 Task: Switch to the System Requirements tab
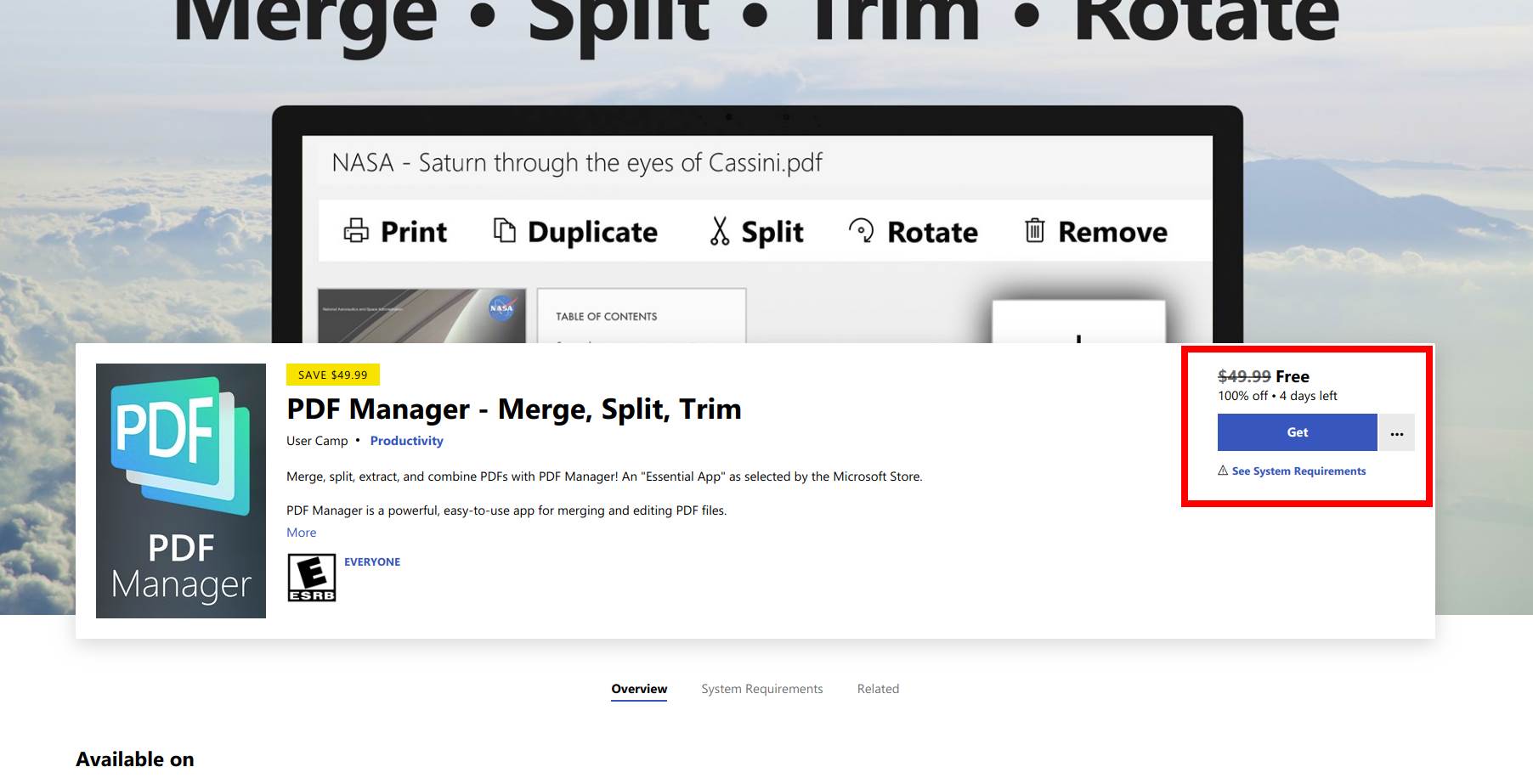point(761,689)
